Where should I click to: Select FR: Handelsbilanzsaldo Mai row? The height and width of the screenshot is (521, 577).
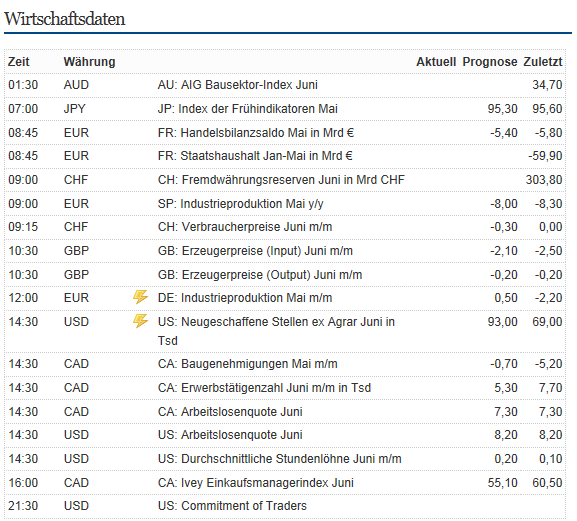[285, 133]
